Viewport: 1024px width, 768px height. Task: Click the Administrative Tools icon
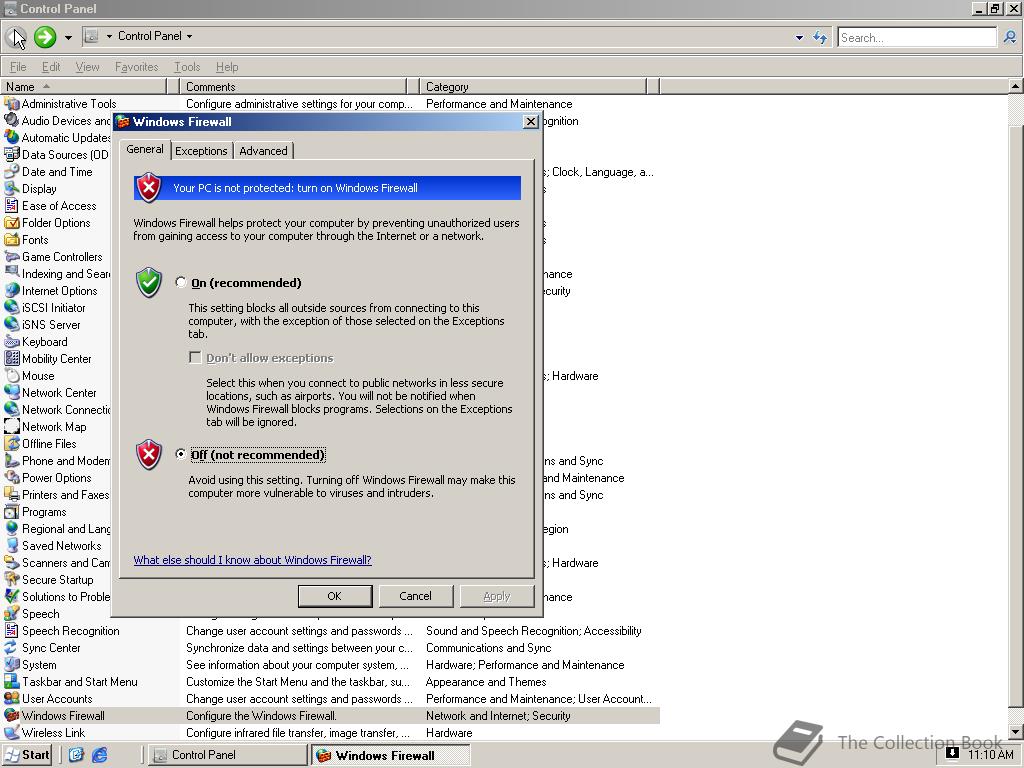[x=12, y=103]
